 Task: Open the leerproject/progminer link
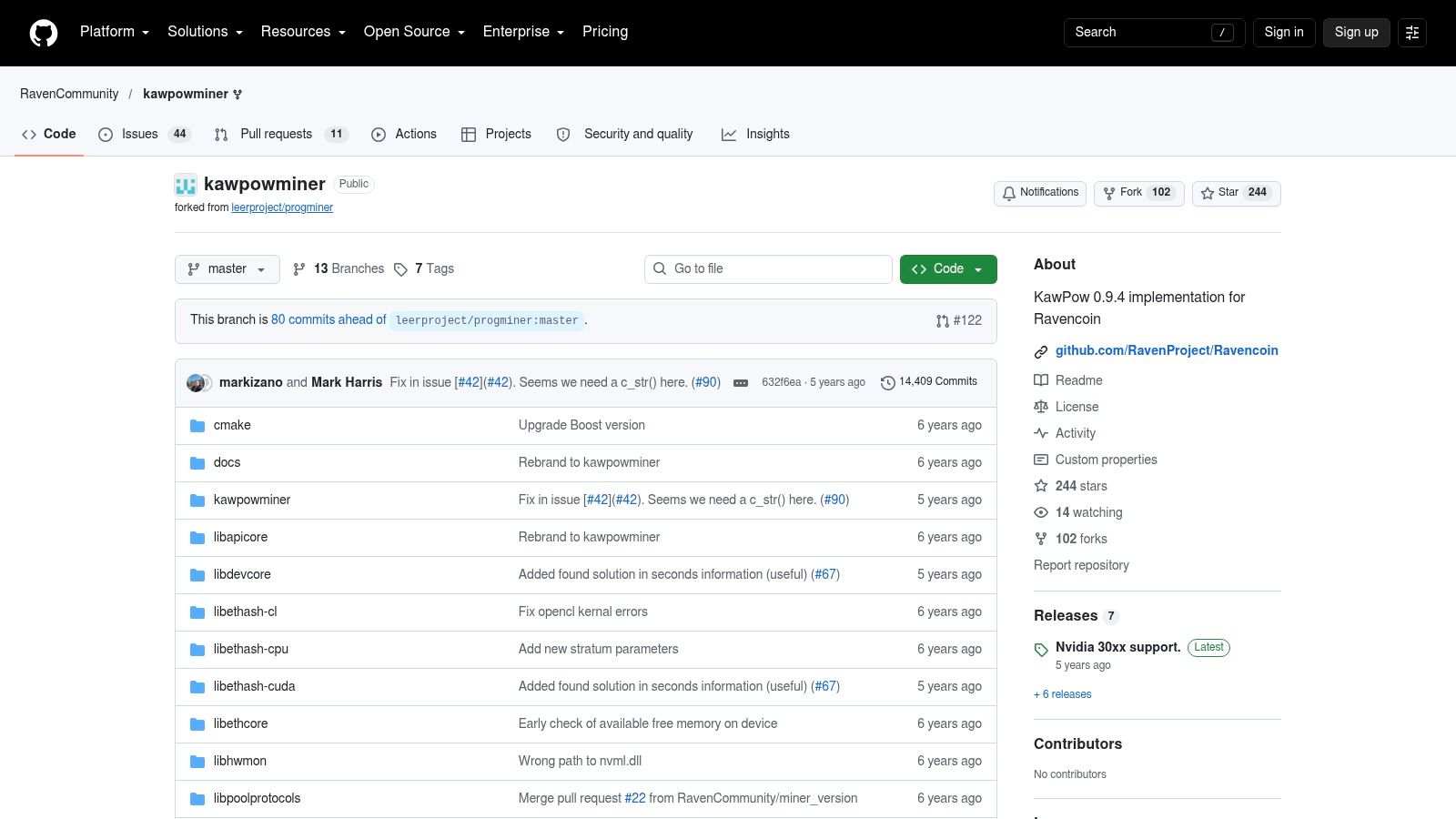coord(282,208)
